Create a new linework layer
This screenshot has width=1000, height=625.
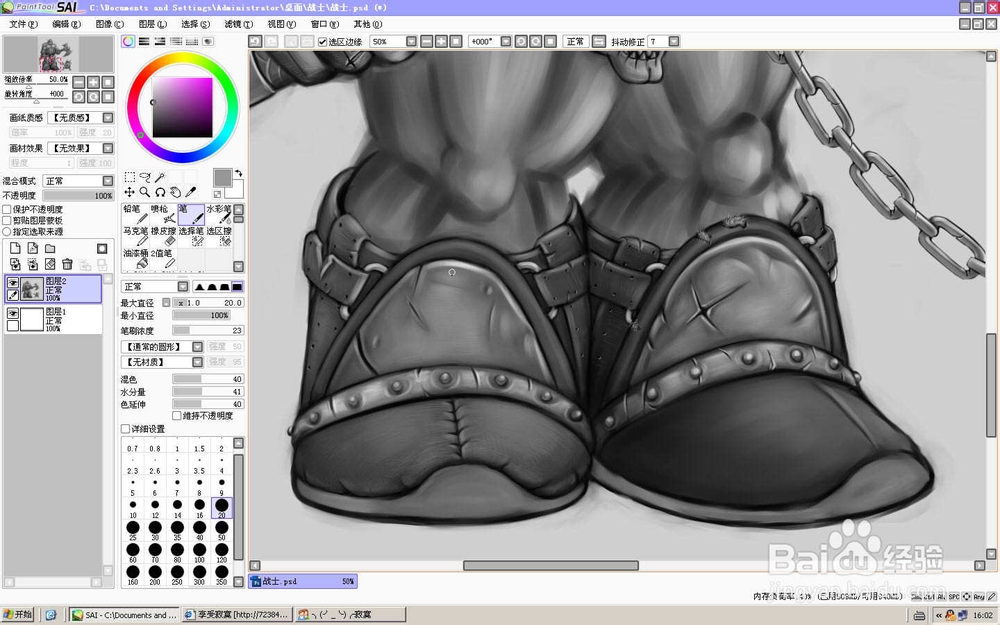point(33,248)
